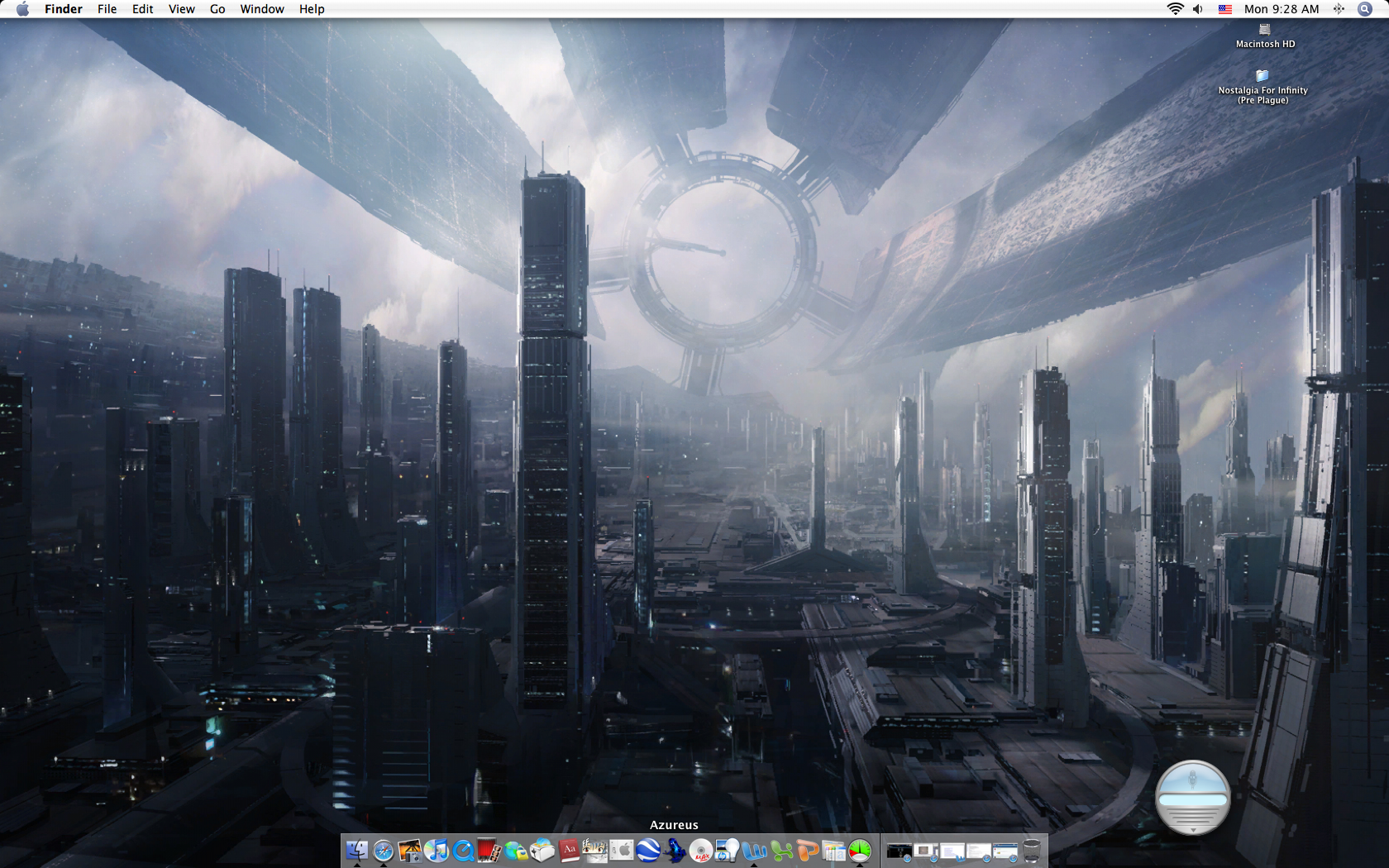The image size is (1389, 868).
Task: Open the Dictionary app in the dock
Action: point(569,850)
